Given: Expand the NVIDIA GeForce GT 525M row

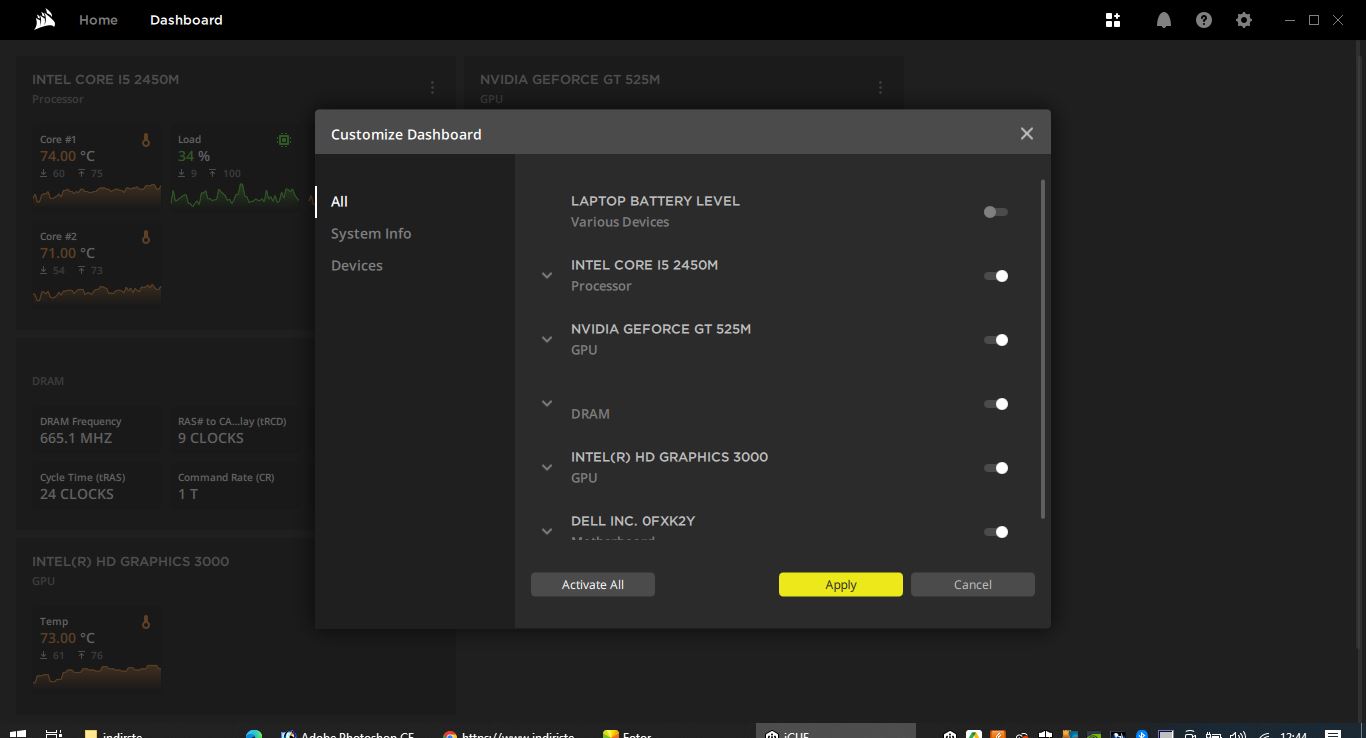Looking at the screenshot, I should [x=547, y=339].
